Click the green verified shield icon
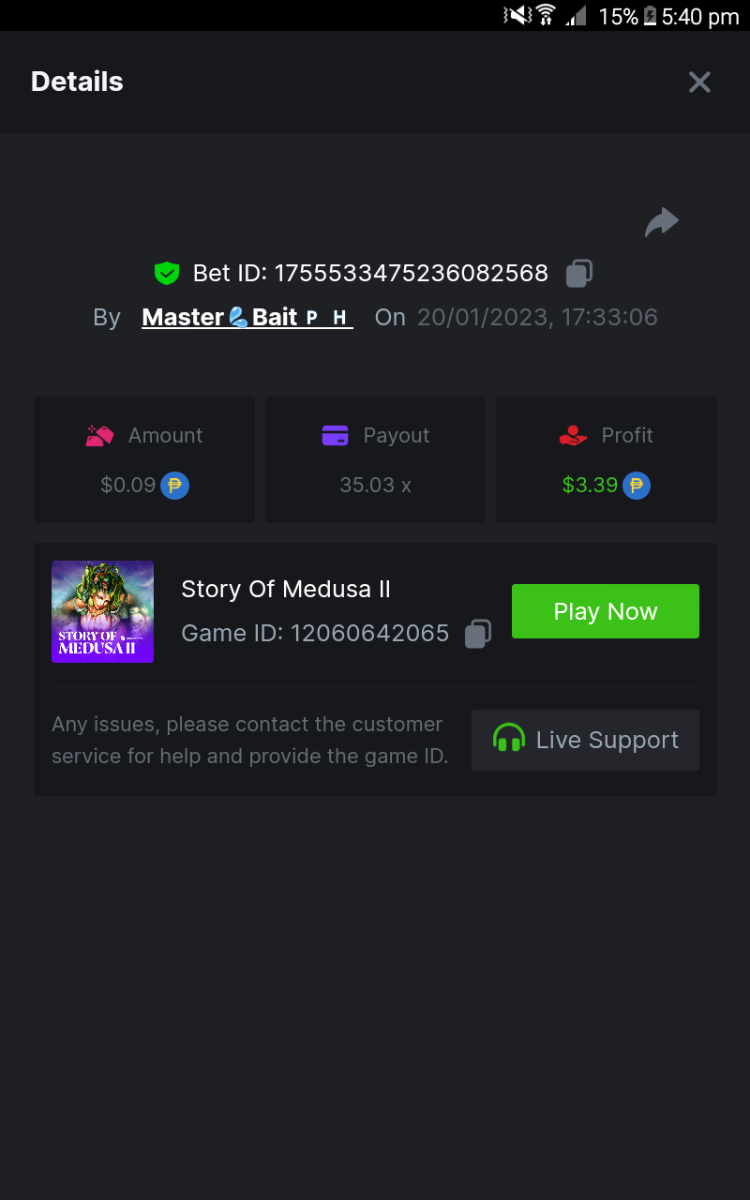The width and height of the screenshot is (750, 1200). (166, 273)
